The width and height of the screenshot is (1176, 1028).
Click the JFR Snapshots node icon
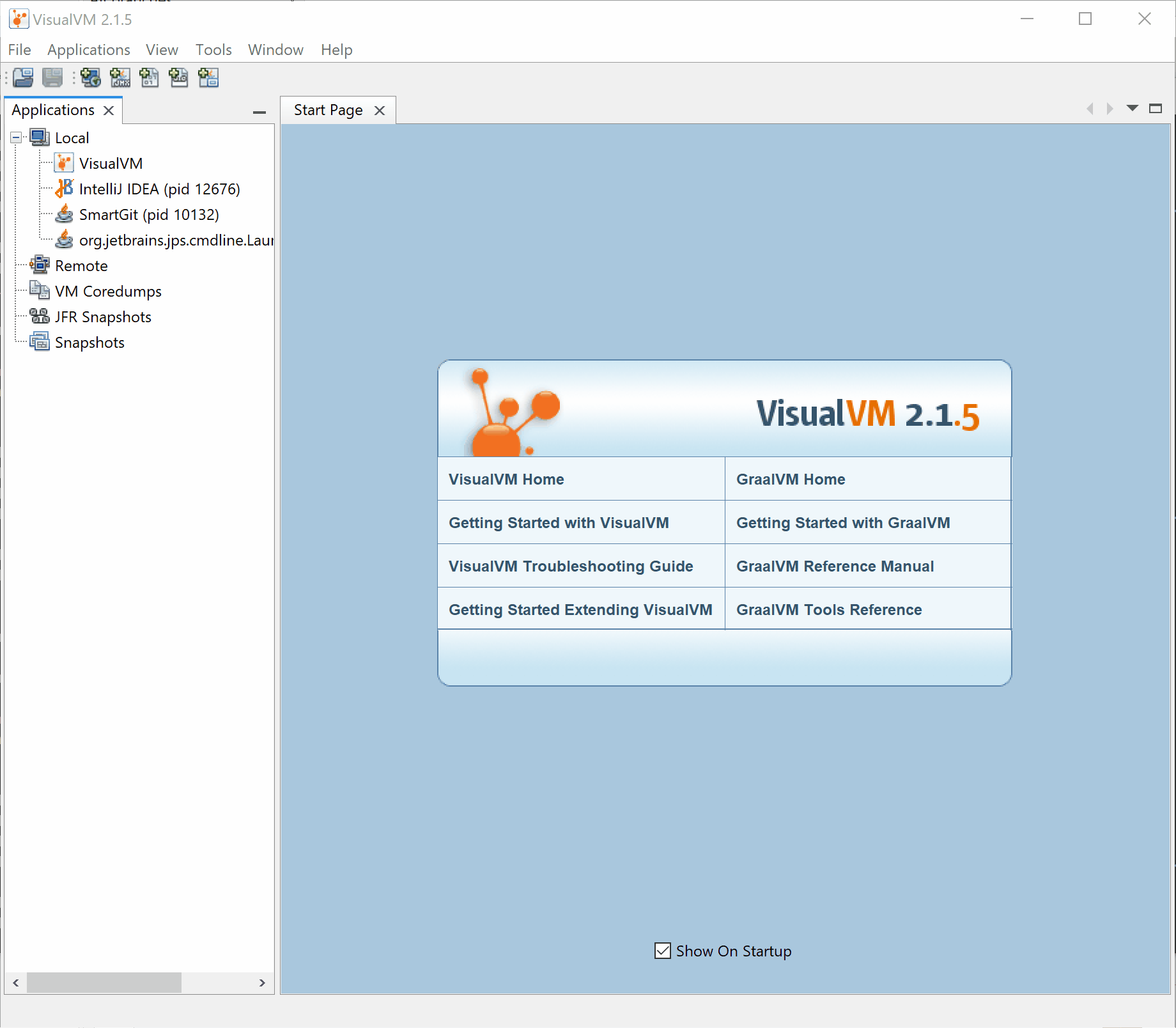tap(40, 316)
